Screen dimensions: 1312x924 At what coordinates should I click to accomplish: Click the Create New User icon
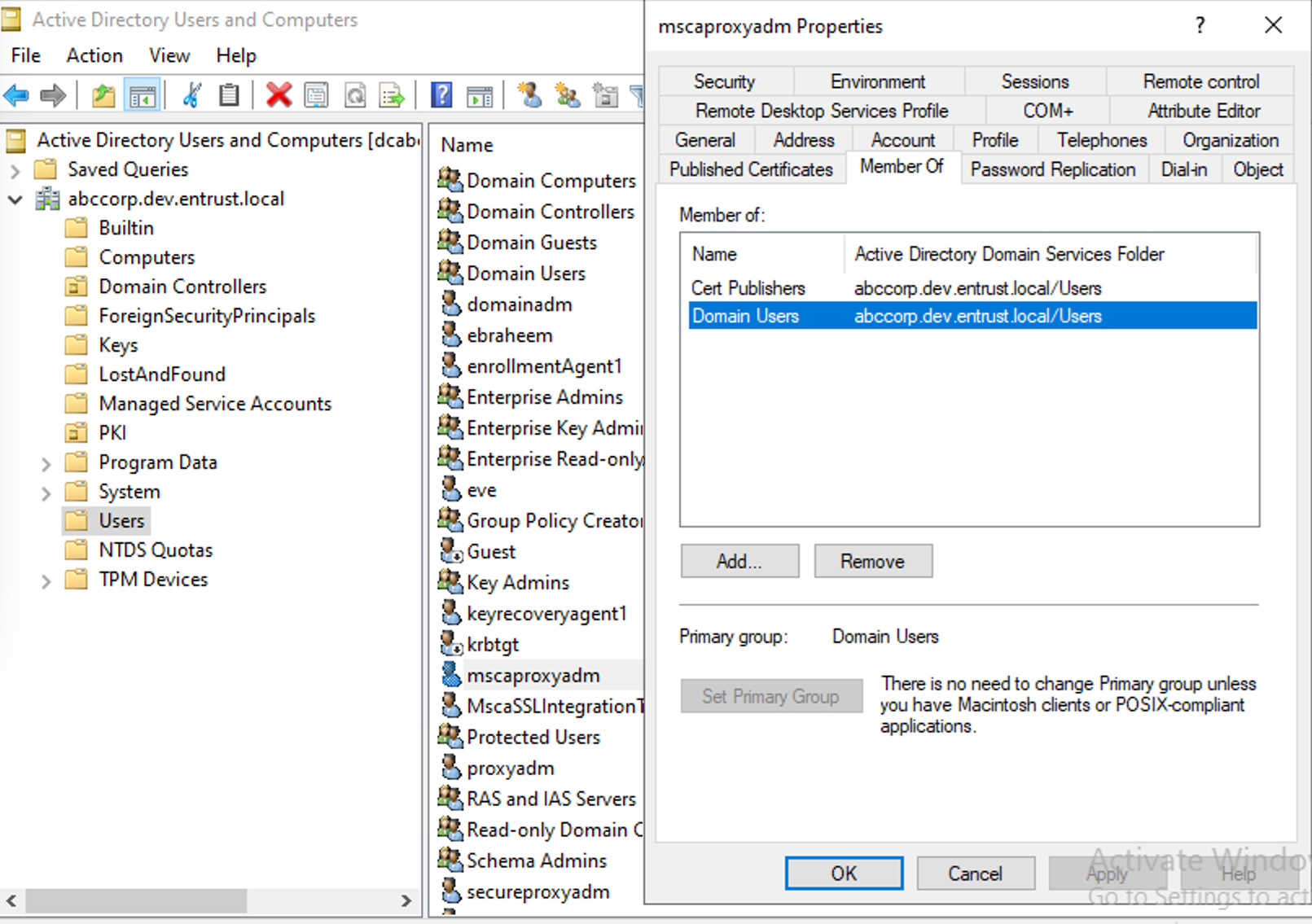(x=529, y=96)
